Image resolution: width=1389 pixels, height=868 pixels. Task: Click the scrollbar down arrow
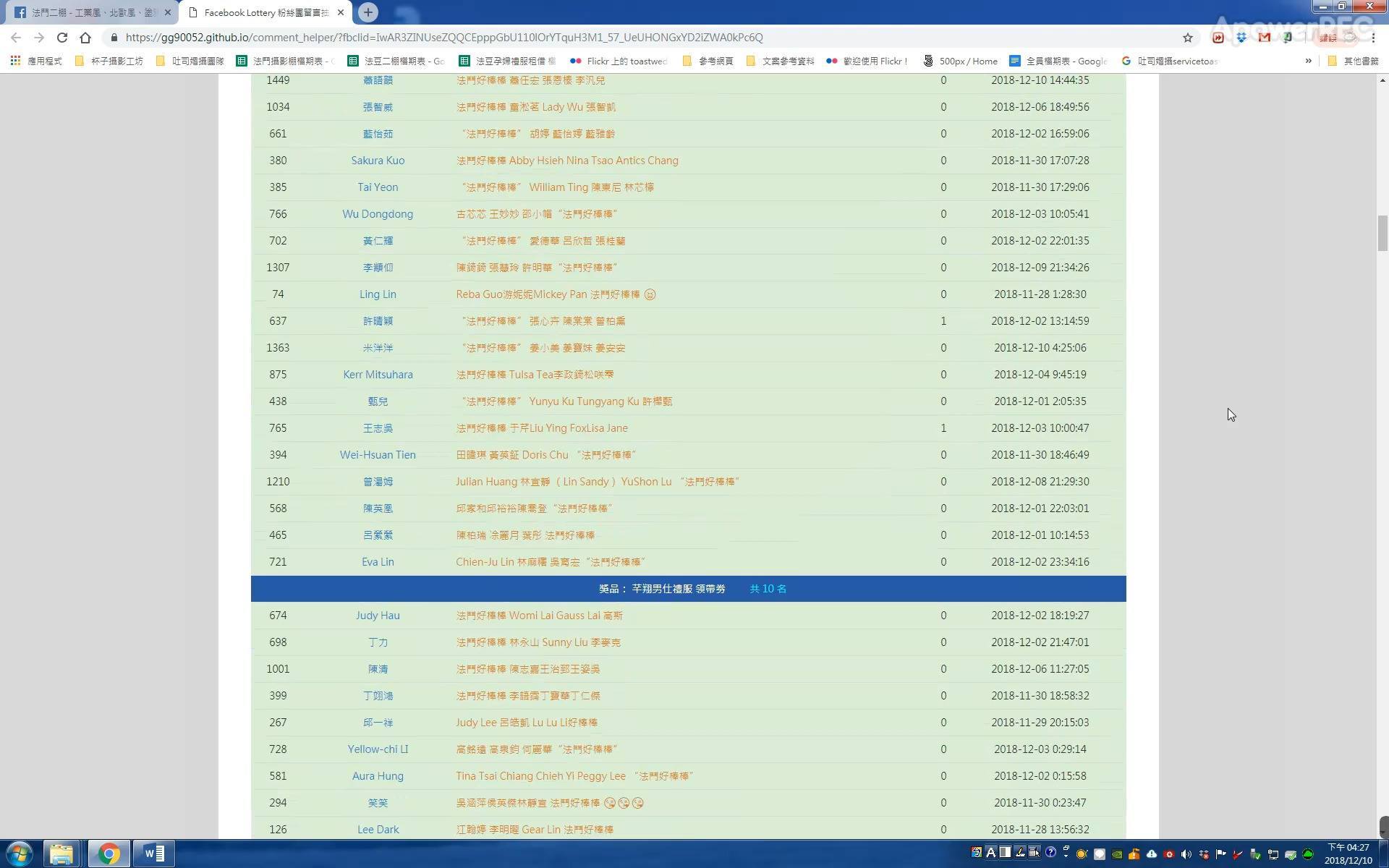coord(1382,831)
